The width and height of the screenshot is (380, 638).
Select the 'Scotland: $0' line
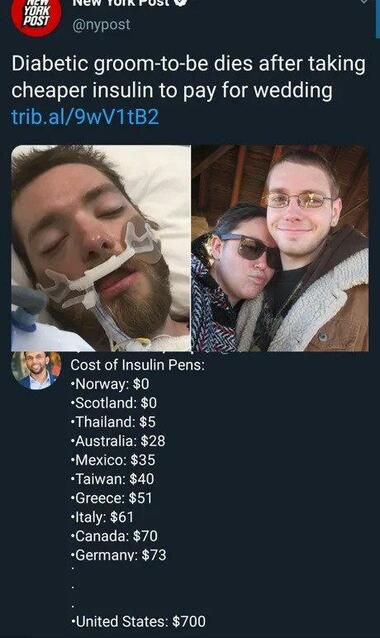tap(114, 403)
